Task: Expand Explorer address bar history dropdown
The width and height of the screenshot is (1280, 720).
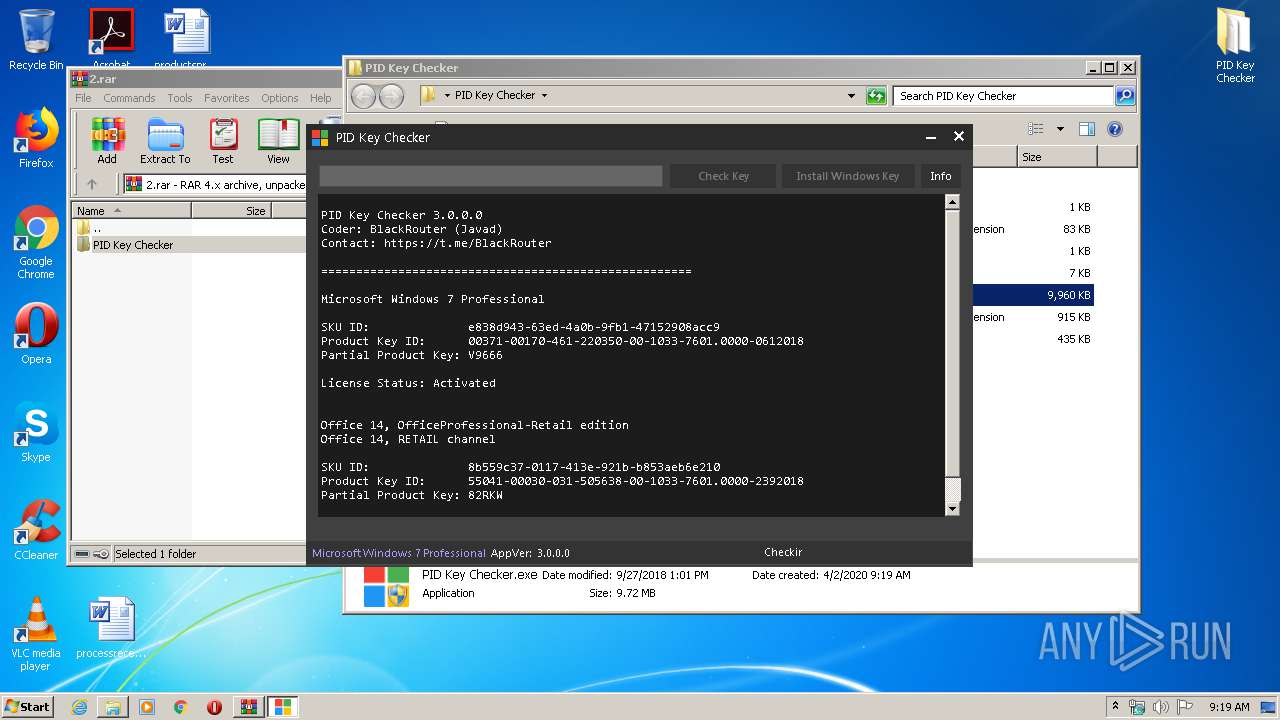Action: pyautogui.click(x=851, y=96)
